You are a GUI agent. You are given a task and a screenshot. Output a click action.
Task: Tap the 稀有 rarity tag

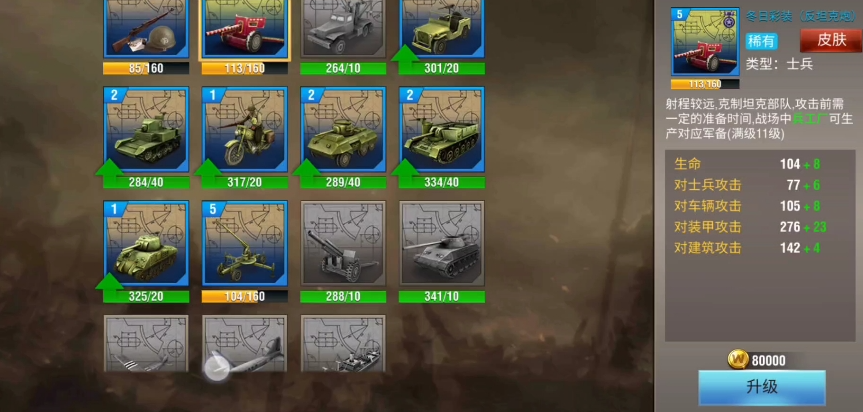pos(762,41)
